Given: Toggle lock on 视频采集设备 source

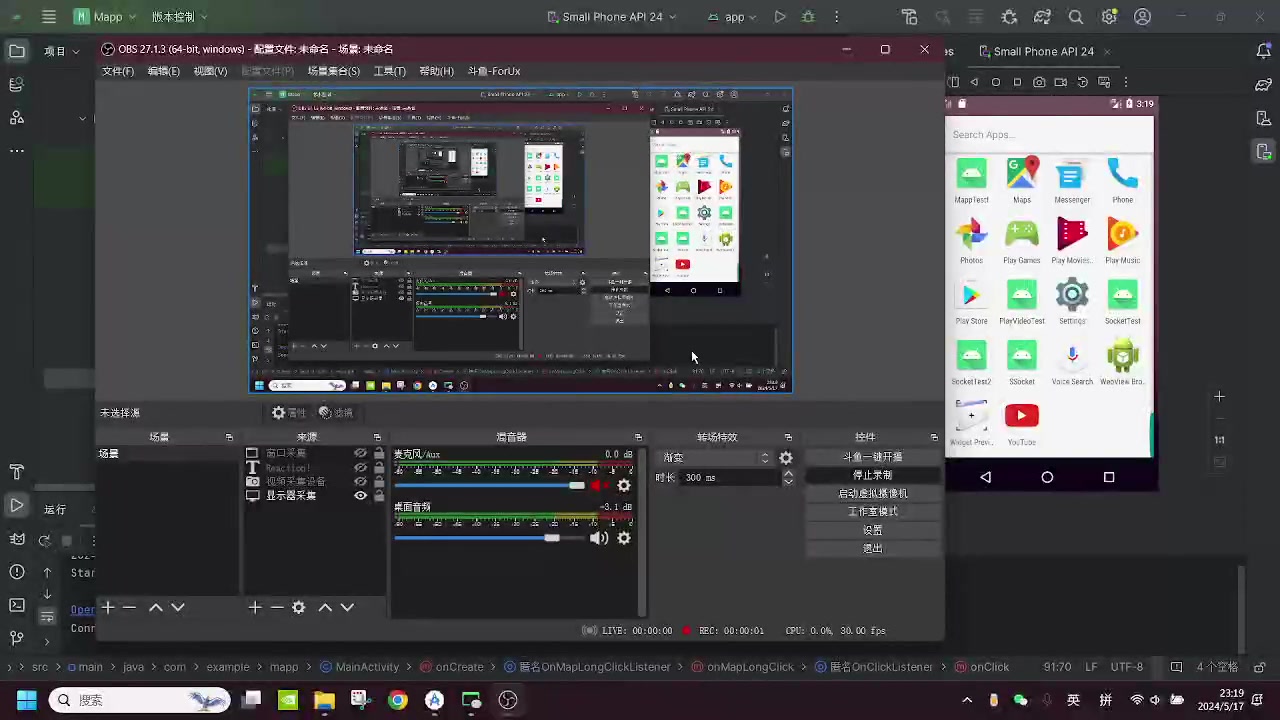Looking at the screenshot, I should (x=379, y=482).
